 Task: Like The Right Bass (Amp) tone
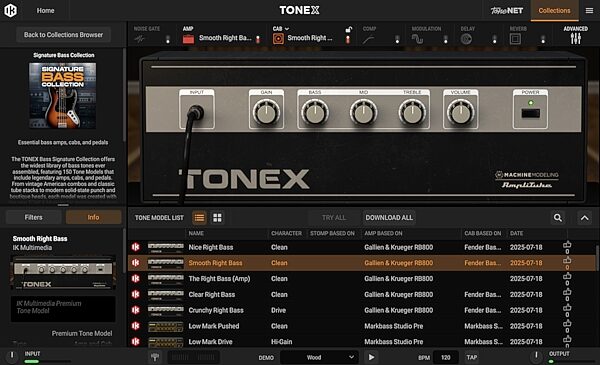[567, 276]
